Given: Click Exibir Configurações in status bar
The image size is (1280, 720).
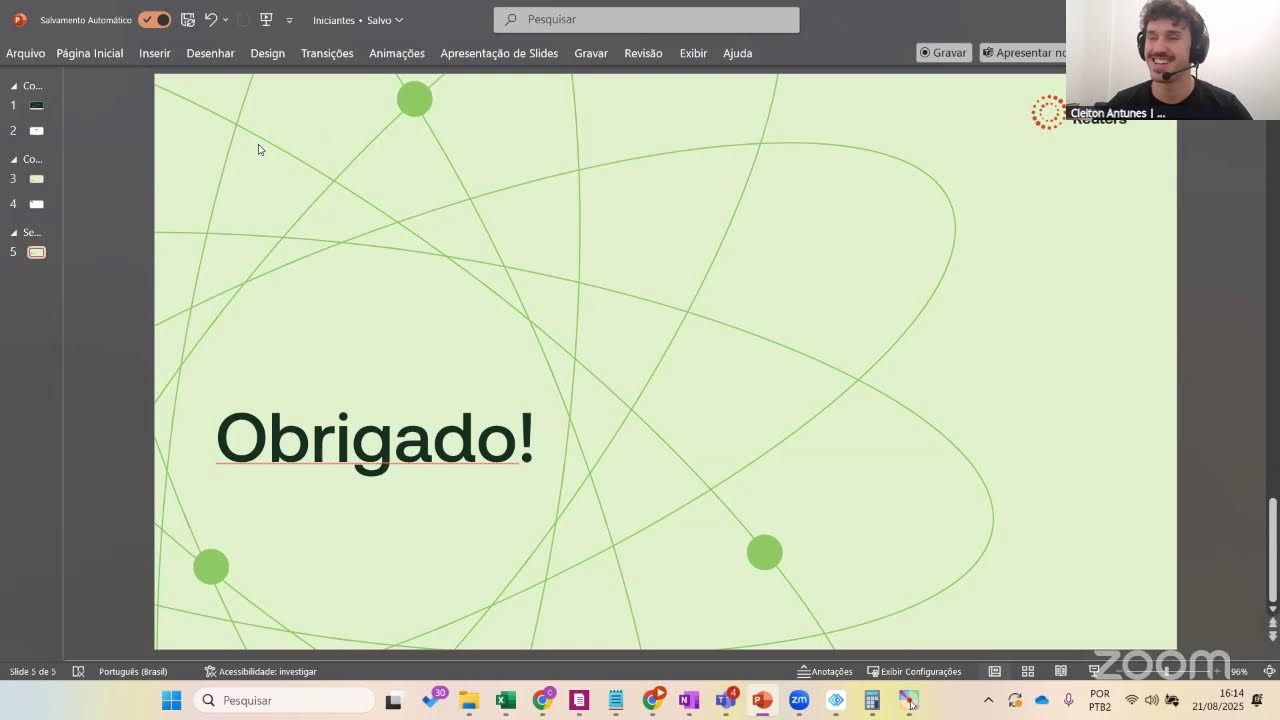Looking at the screenshot, I should 914,672.
